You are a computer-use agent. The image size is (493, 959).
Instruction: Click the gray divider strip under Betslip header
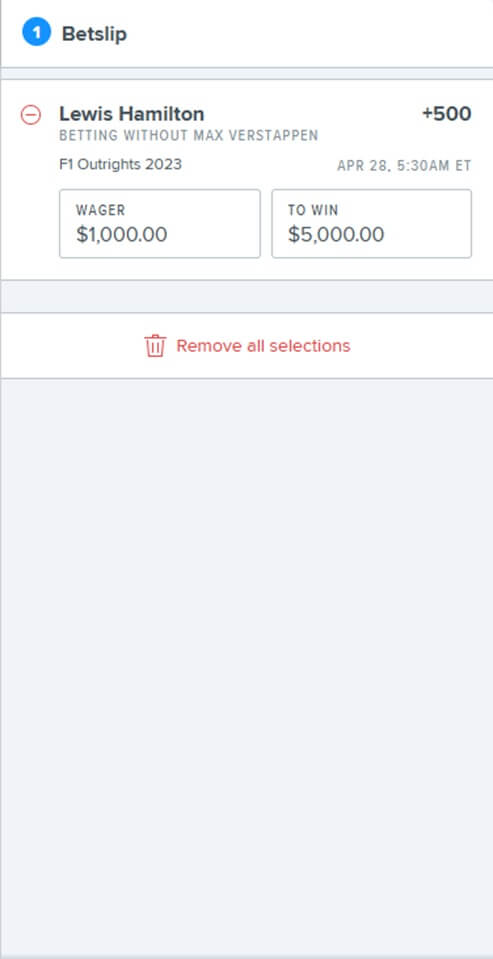(x=246, y=73)
